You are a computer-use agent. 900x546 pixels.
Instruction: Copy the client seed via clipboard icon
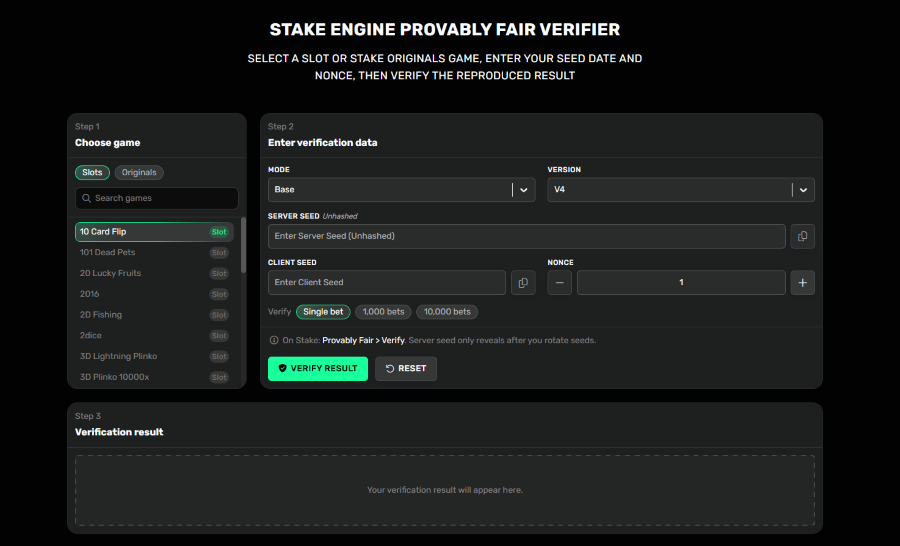click(x=523, y=282)
